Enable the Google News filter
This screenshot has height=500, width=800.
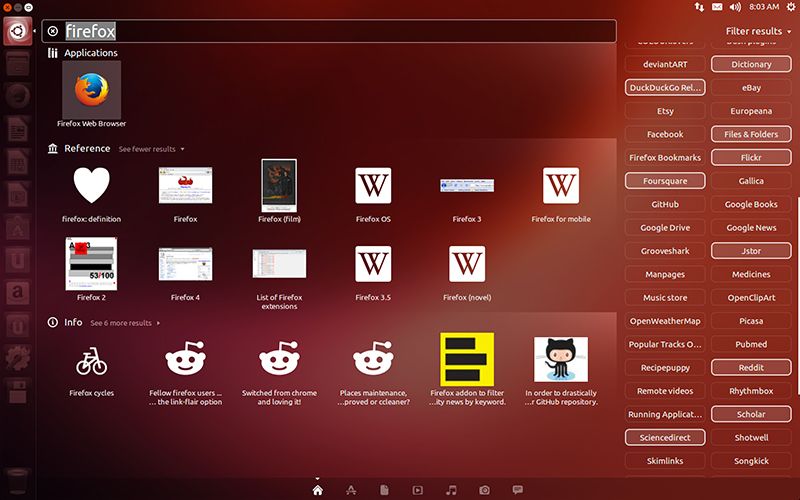click(751, 228)
